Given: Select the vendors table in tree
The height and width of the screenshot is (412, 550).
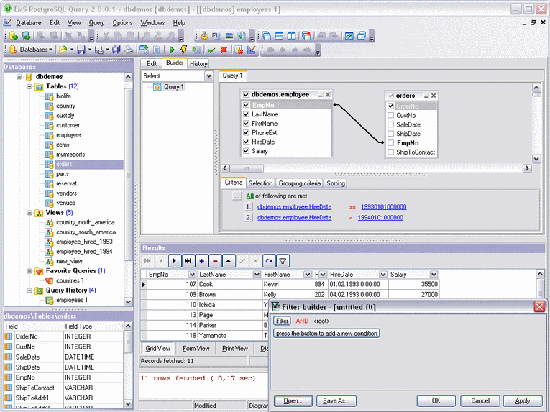Looking at the screenshot, I should coord(66,193).
